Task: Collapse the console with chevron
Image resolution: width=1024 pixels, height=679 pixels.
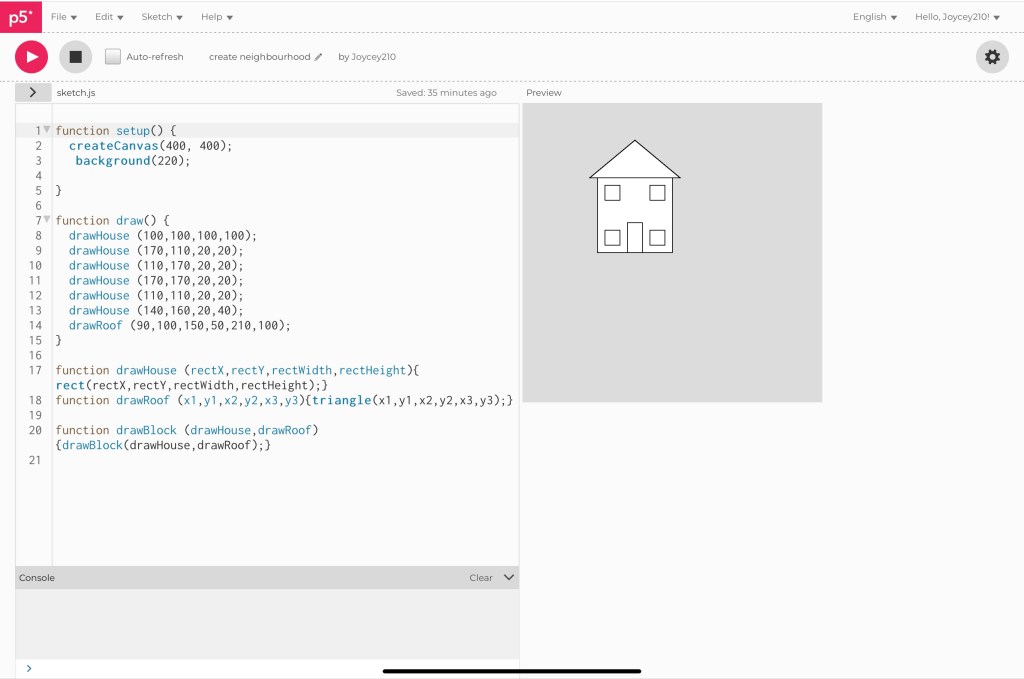Action: (508, 577)
